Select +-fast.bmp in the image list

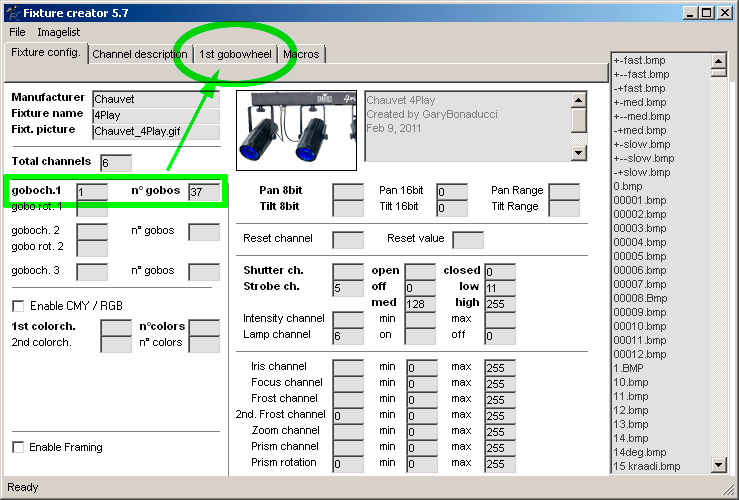pyautogui.click(x=640, y=60)
